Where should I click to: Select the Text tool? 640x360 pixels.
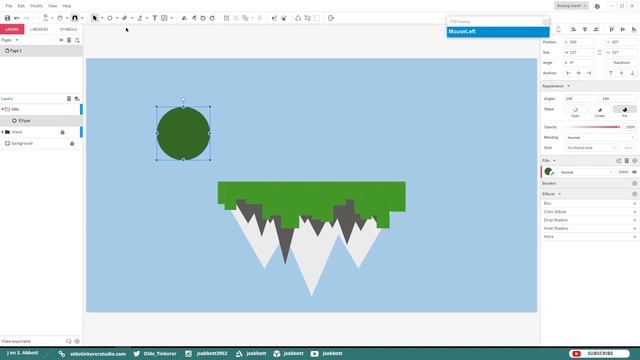155,18
